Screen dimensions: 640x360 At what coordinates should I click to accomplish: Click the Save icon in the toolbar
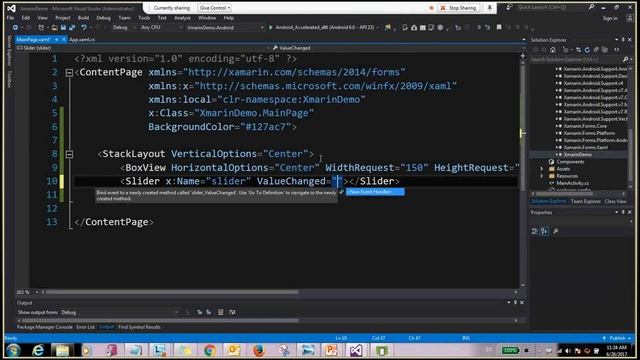tap(63, 27)
